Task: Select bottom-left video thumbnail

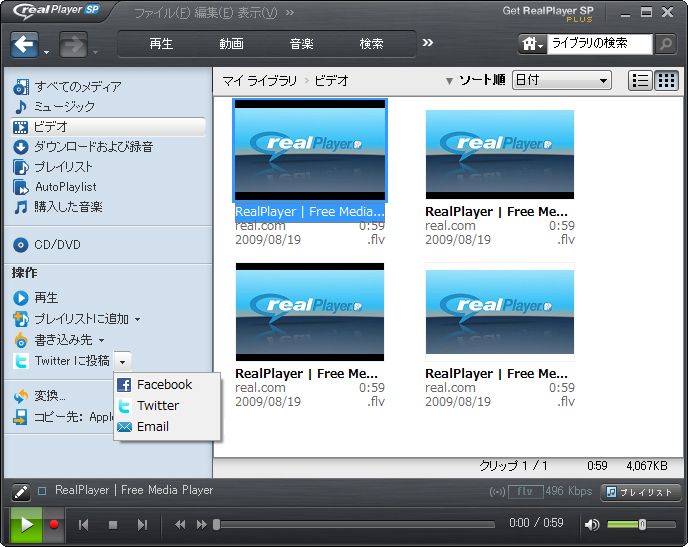Action: coord(310,312)
